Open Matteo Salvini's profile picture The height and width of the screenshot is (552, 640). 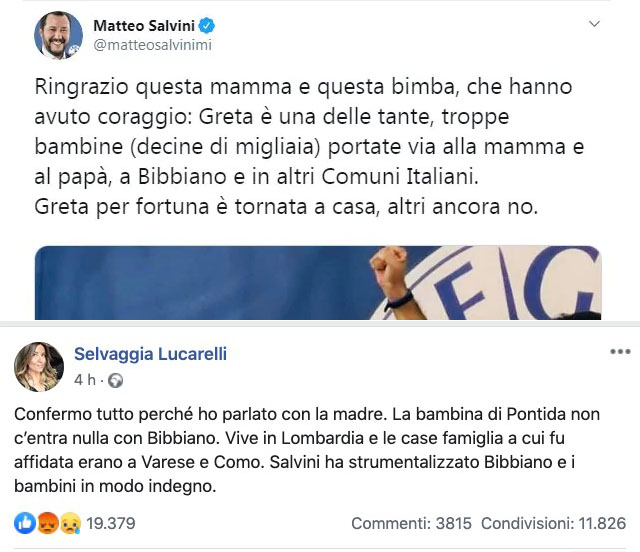pyautogui.click(x=59, y=35)
